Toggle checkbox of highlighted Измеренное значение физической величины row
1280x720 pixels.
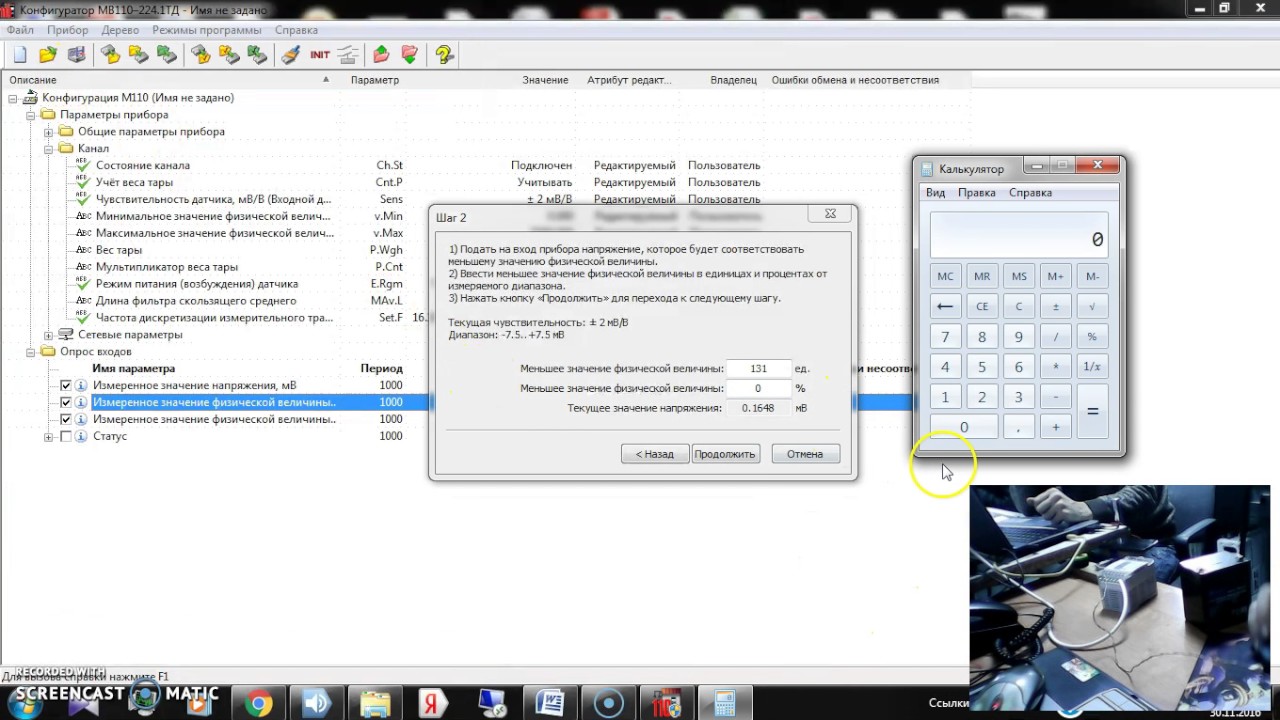[x=66, y=402]
